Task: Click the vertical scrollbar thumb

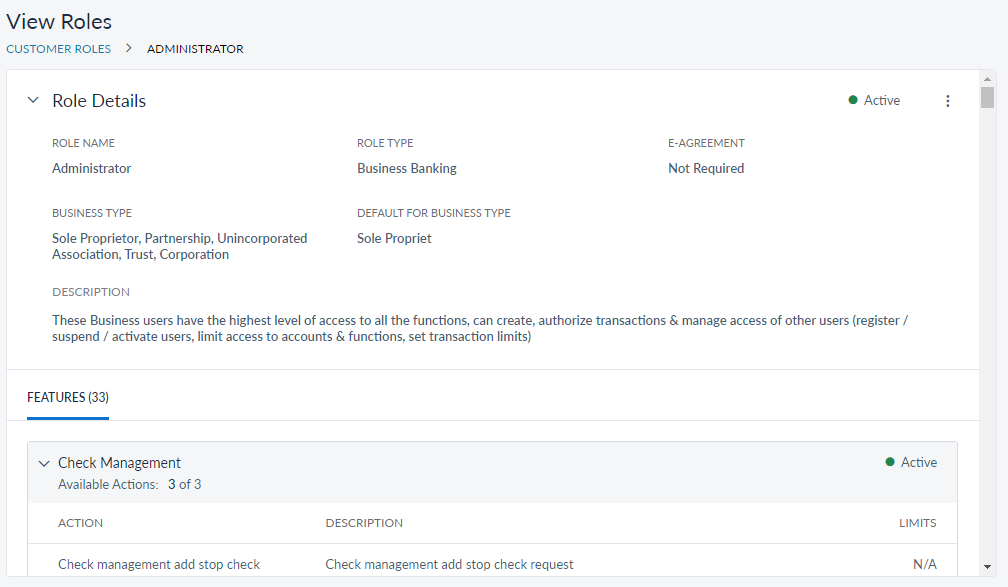Action: 987,97
